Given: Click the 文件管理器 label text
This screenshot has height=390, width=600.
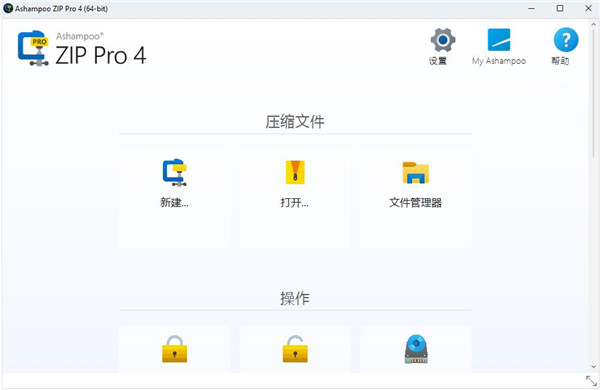Looking at the screenshot, I should coord(416,202).
